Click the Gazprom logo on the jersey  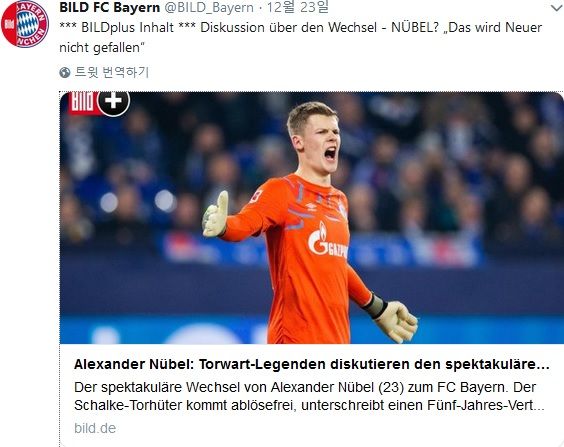coord(327,241)
